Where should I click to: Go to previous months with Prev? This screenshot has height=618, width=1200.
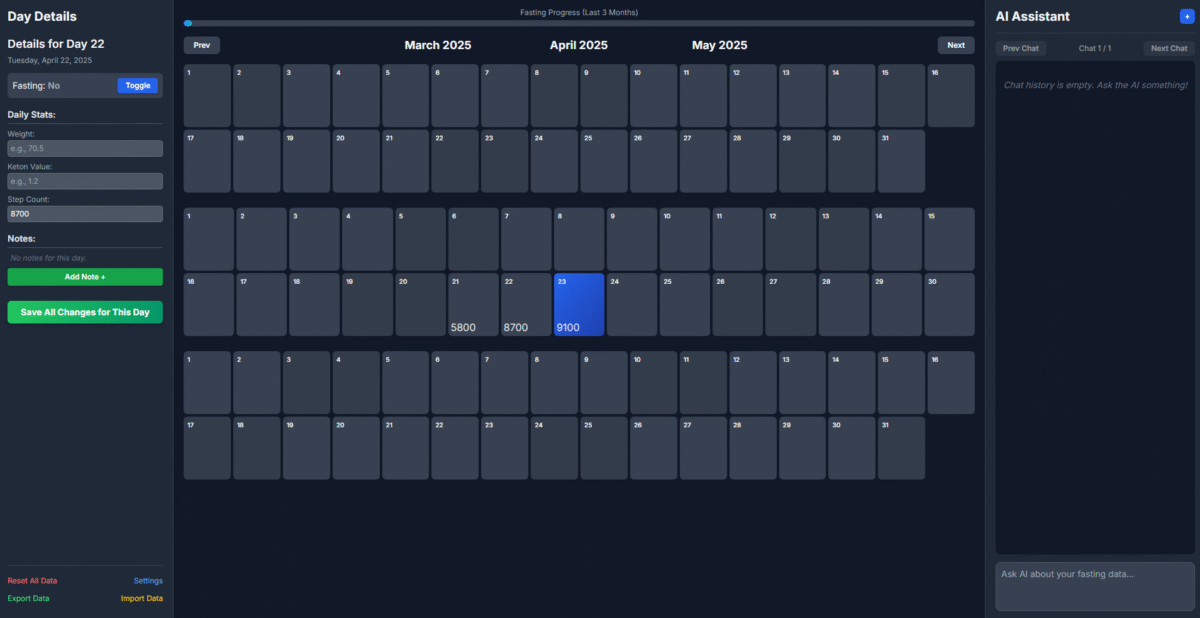202,45
